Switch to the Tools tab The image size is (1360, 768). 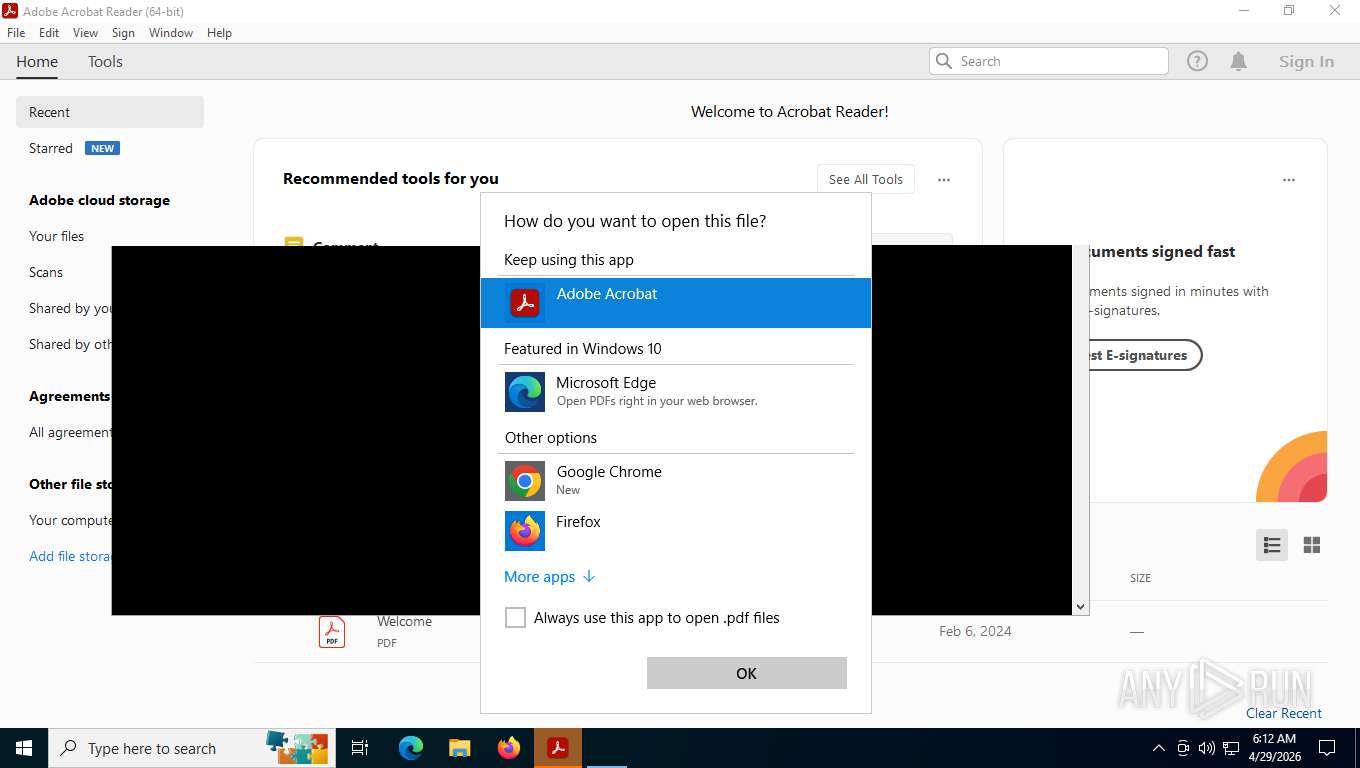click(x=105, y=62)
